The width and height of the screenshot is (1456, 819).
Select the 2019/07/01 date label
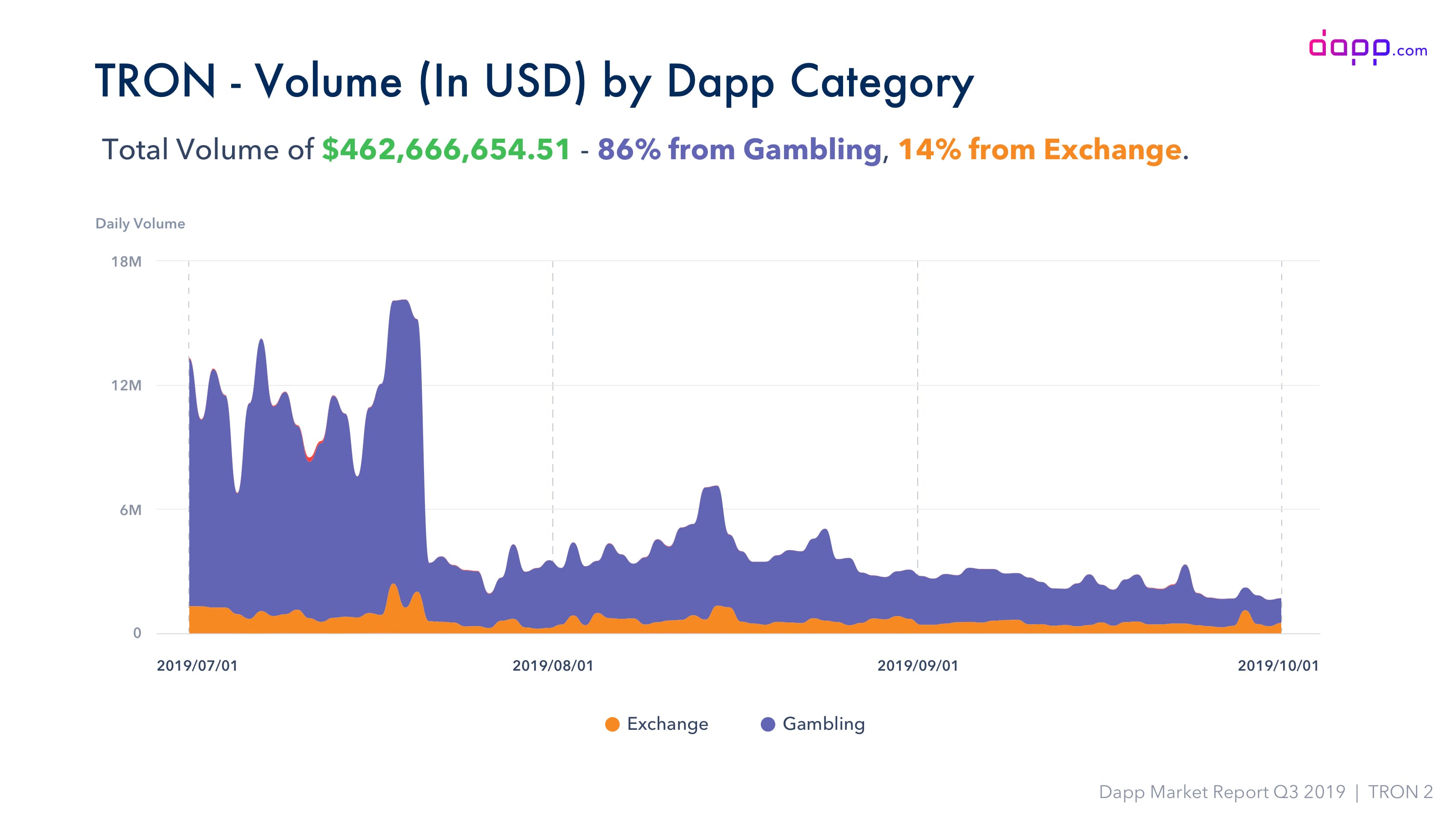197,666
